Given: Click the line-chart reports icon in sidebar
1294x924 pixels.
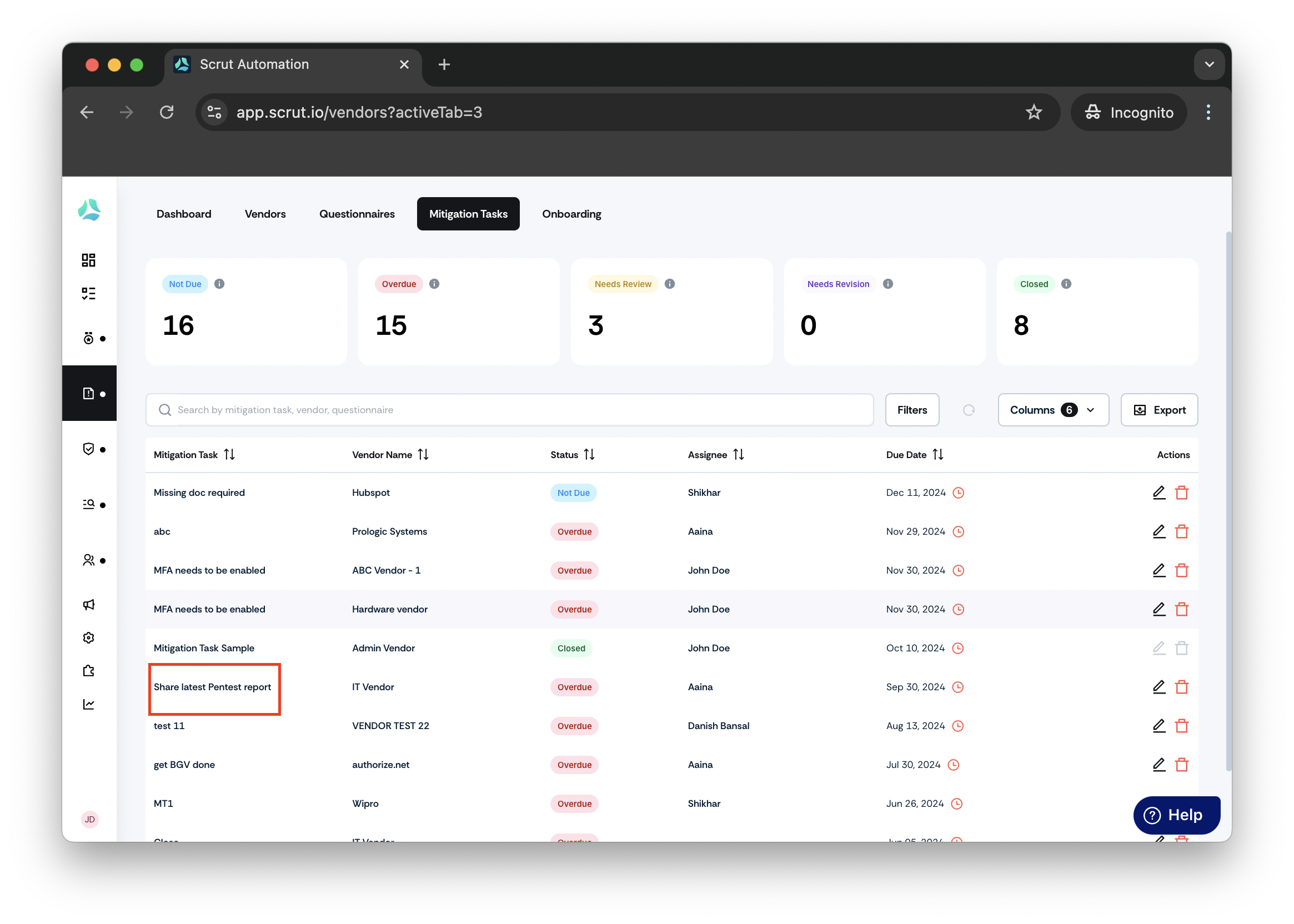Looking at the screenshot, I should click(x=88, y=704).
